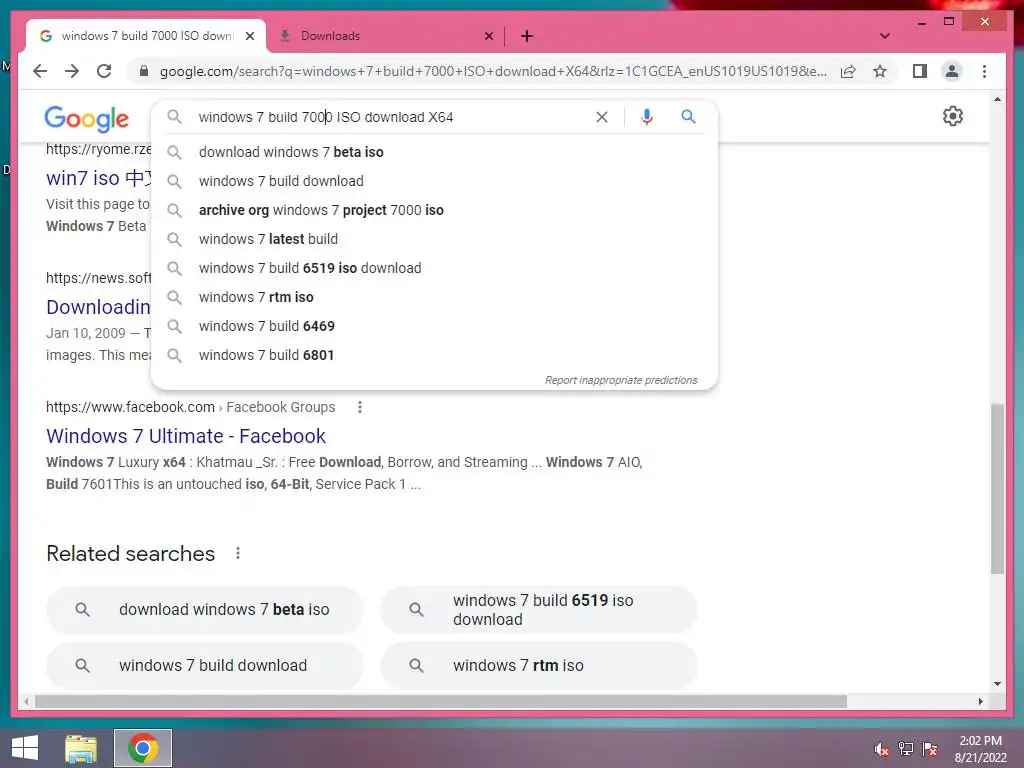Submit search with the blue magnifier icon
1024x768 pixels.
click(688, 116)
